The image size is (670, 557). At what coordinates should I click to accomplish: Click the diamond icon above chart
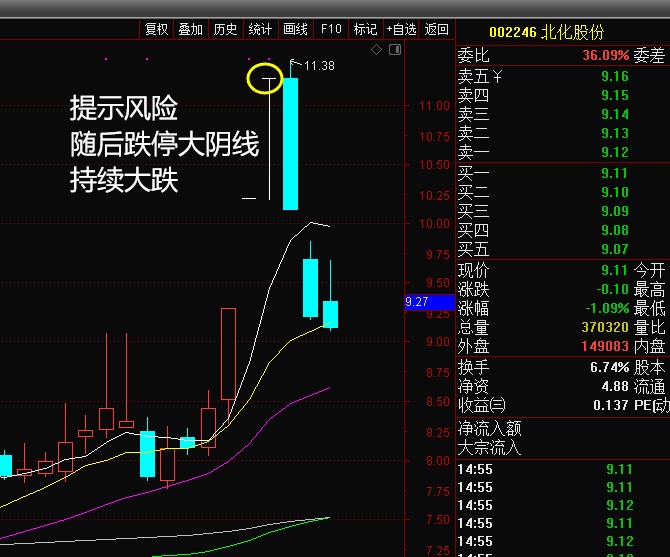coord(376,50)
